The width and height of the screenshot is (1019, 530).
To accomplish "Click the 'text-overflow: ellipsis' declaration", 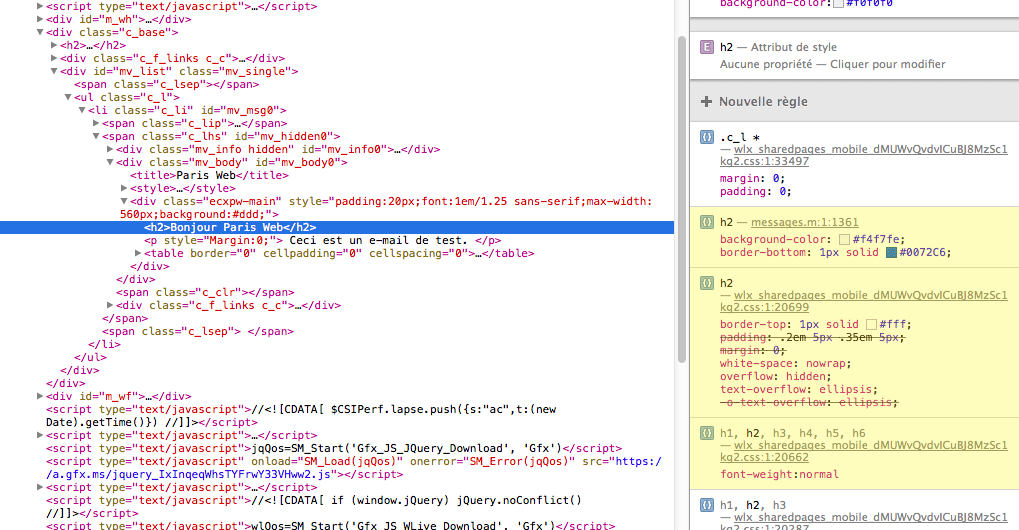I will click(799, 389).
